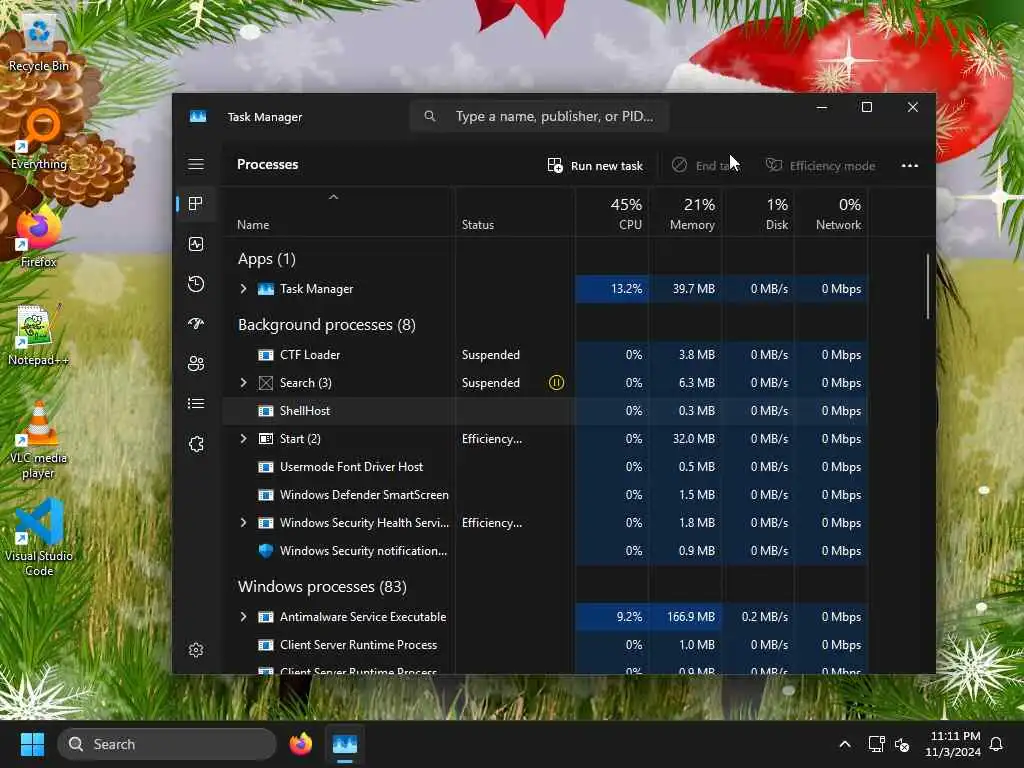The image size is (1024, 768).
Task: Click the Background processes (8) group heading
Action: pyautogui.click(x=327, y=325)
